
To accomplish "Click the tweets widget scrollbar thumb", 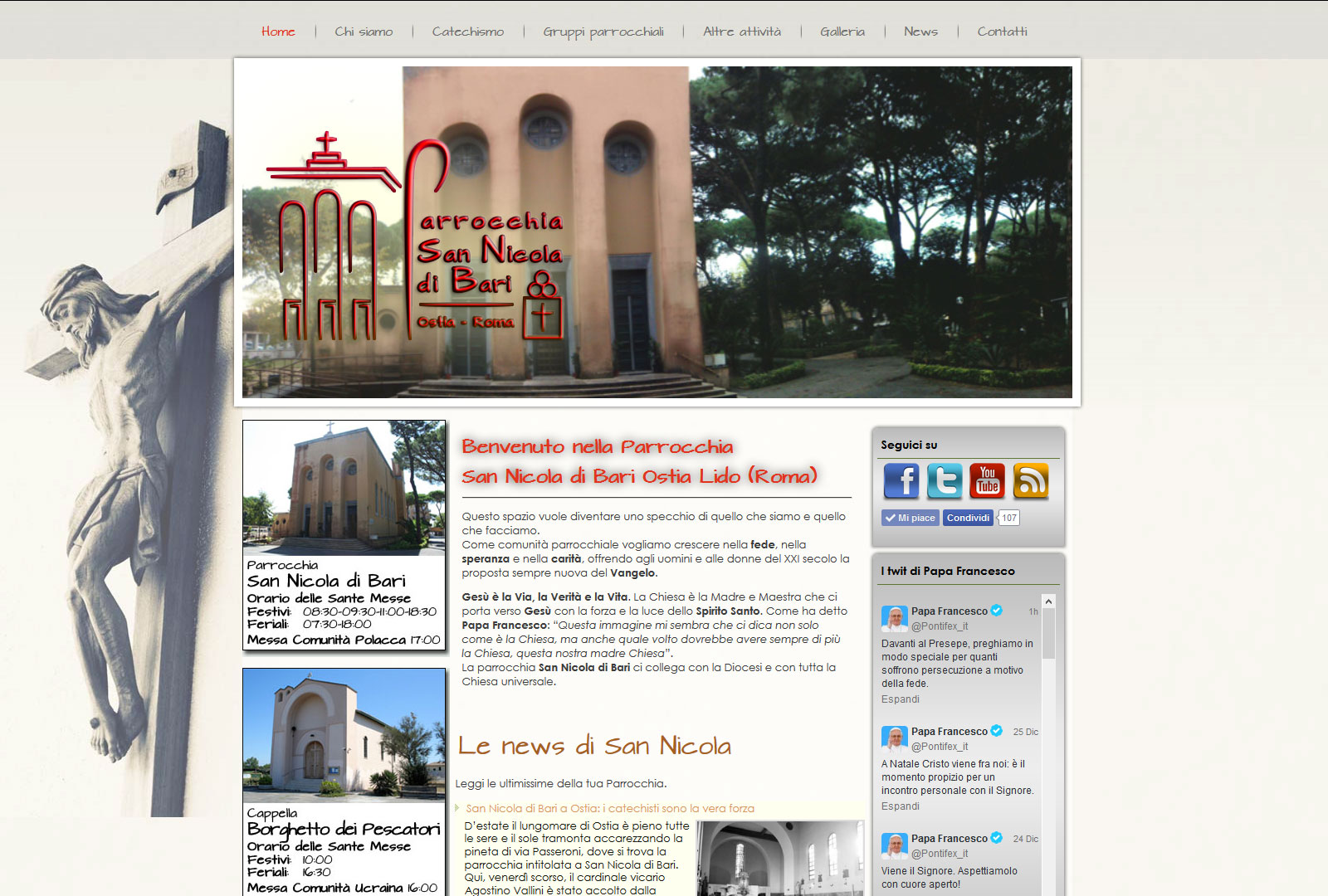I will [1048, 634].
